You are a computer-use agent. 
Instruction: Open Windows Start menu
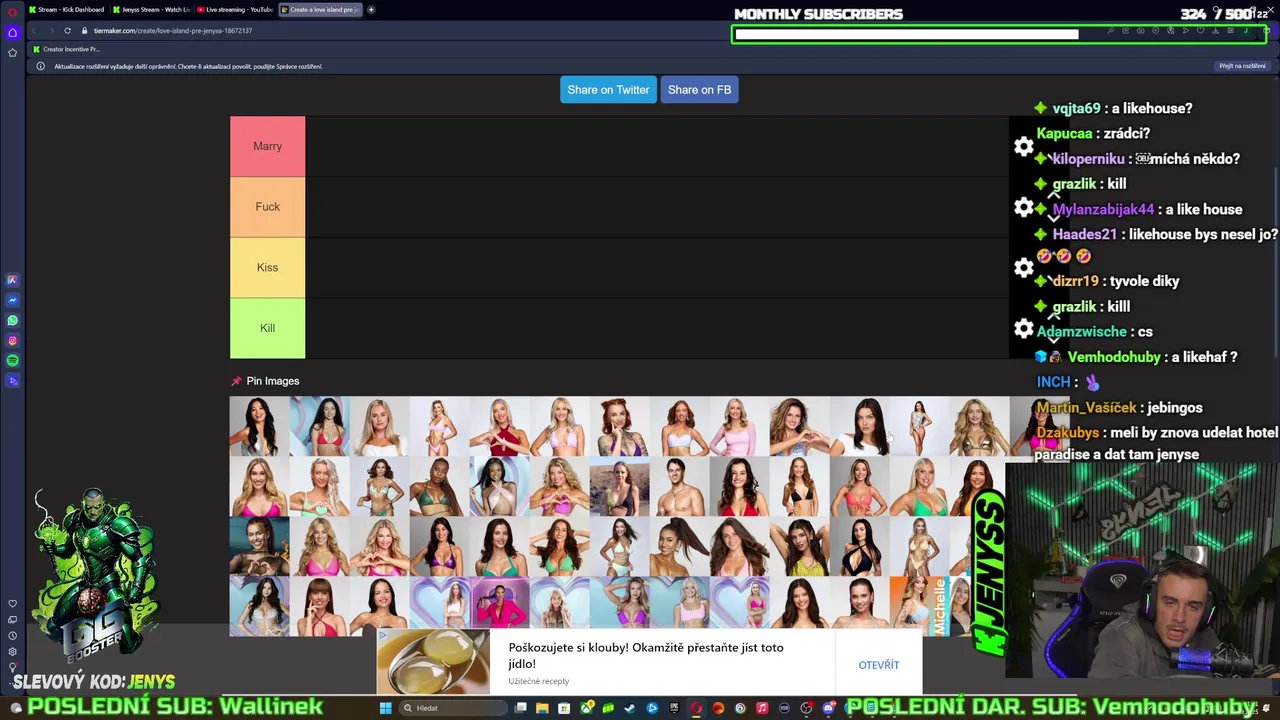[385, 708]
